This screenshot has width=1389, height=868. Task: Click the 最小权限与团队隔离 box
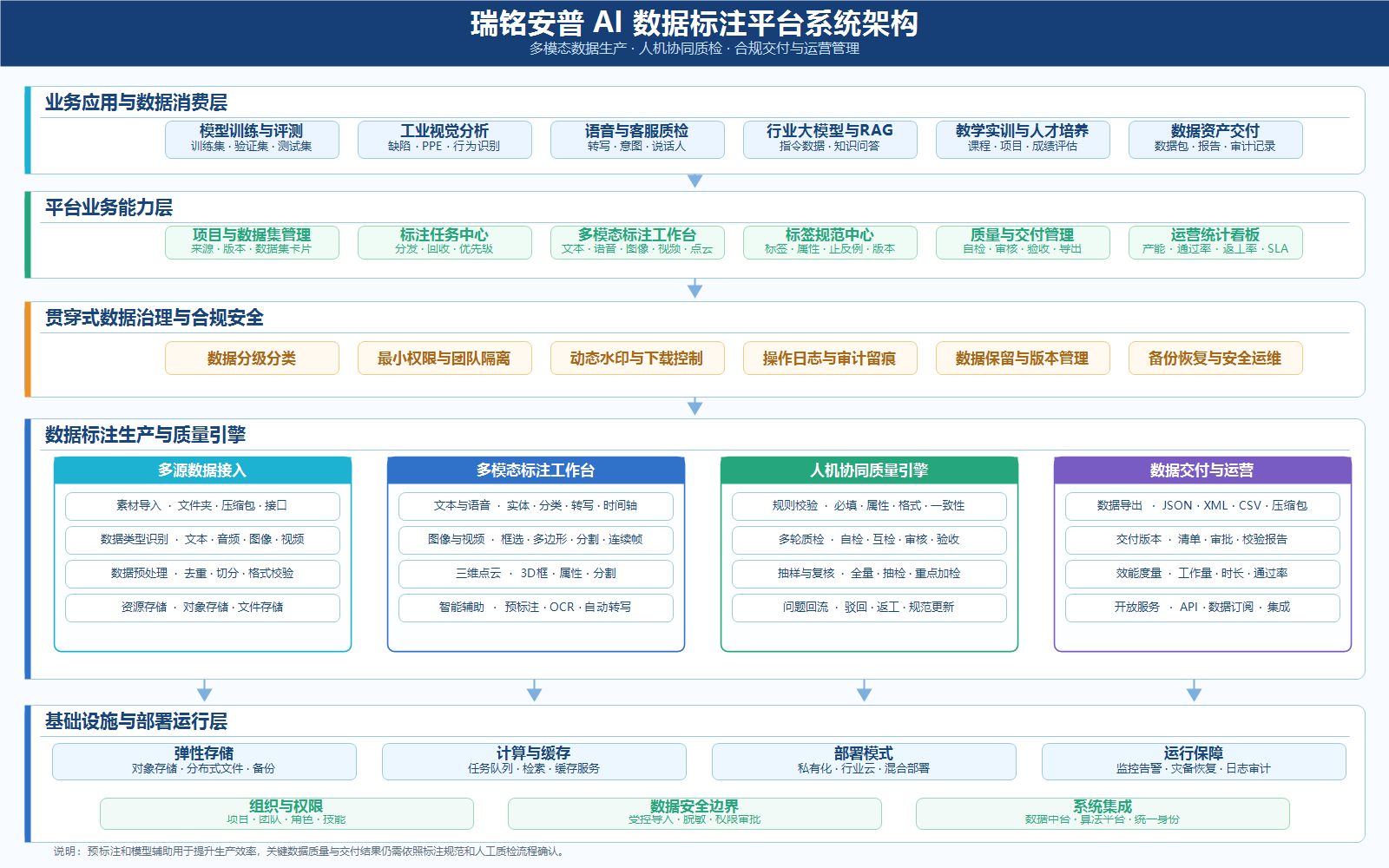pos(444,358)
